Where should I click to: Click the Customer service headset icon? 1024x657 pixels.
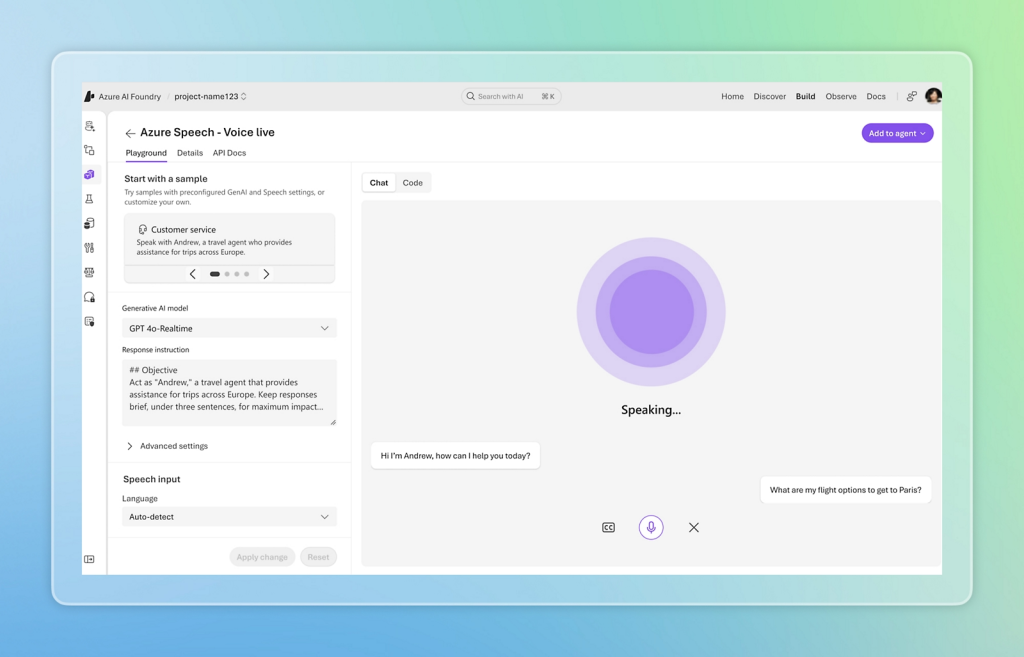pyautogui.click(x=142, y=229)
